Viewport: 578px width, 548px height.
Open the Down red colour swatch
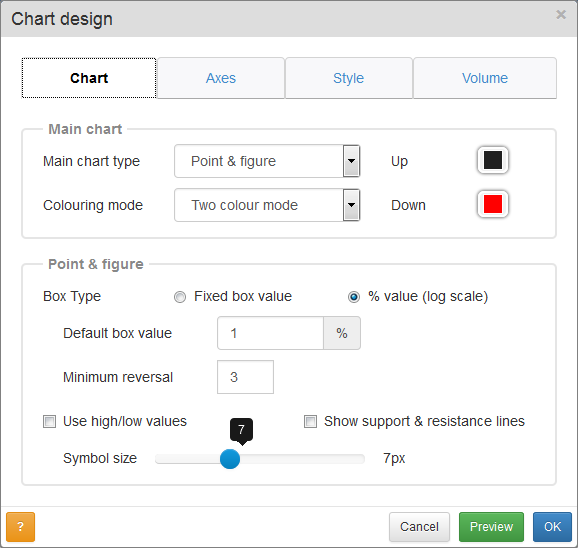pos(493,204)
